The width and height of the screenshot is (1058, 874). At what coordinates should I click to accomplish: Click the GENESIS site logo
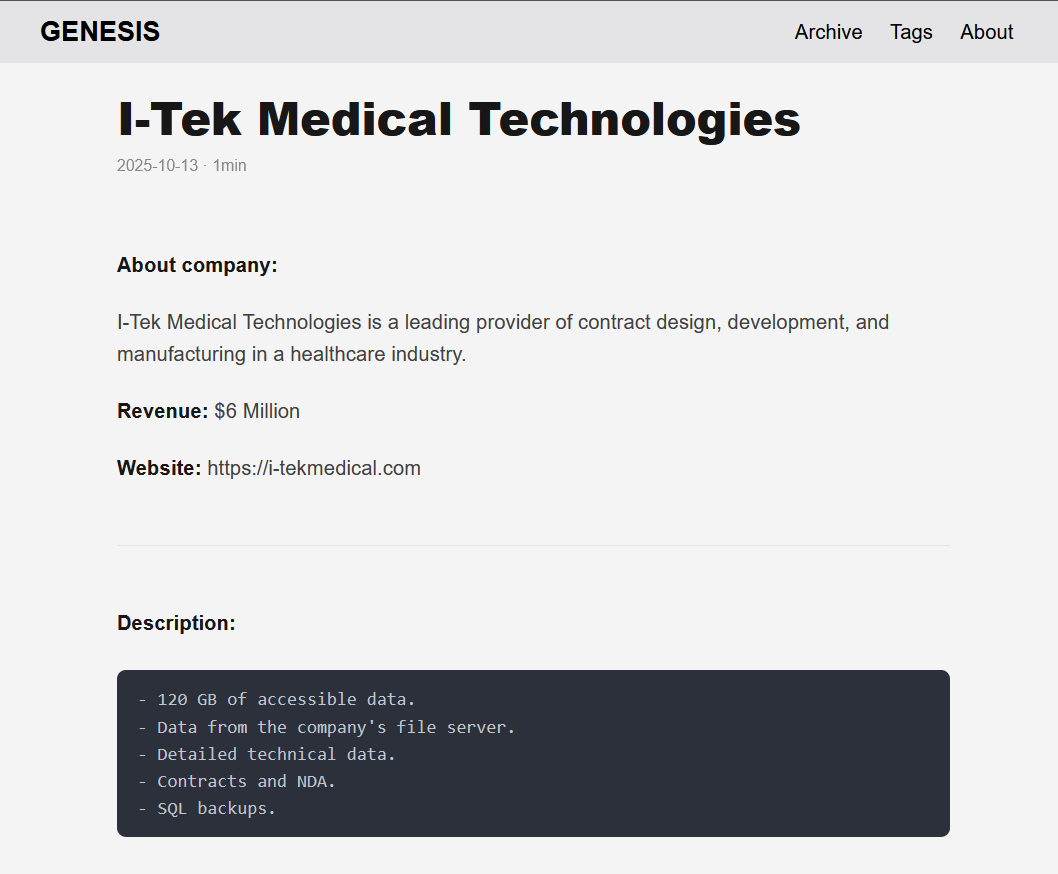[100, 31]
